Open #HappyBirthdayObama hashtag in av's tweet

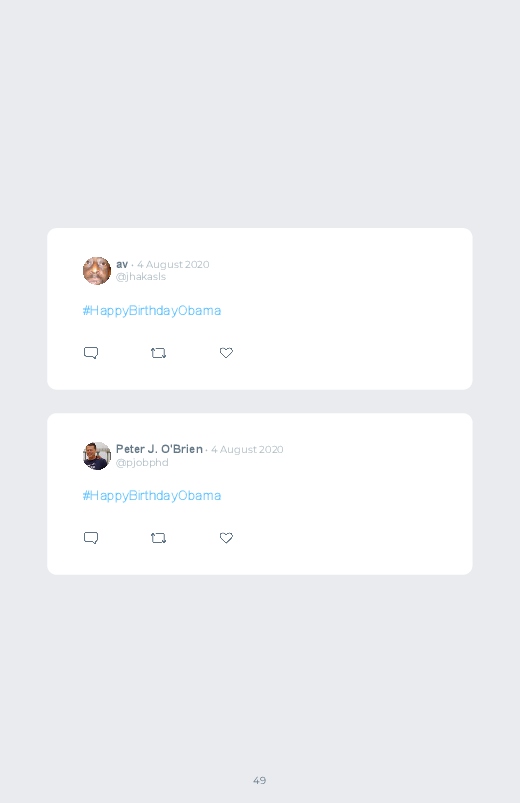[x=152, y=310]
